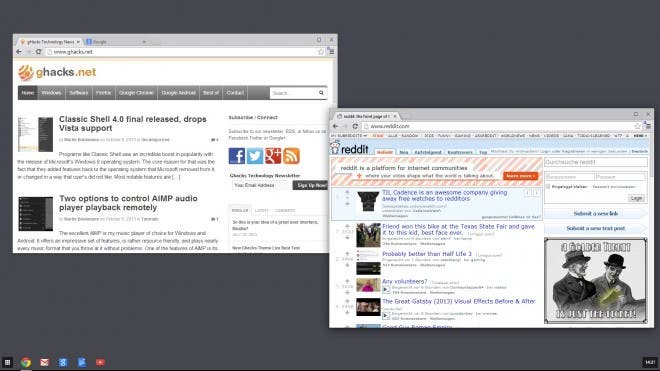The height and width of the screenshot is (371, 660).
Task: Click the ghacks Search input field
Action: pos(294,93)
